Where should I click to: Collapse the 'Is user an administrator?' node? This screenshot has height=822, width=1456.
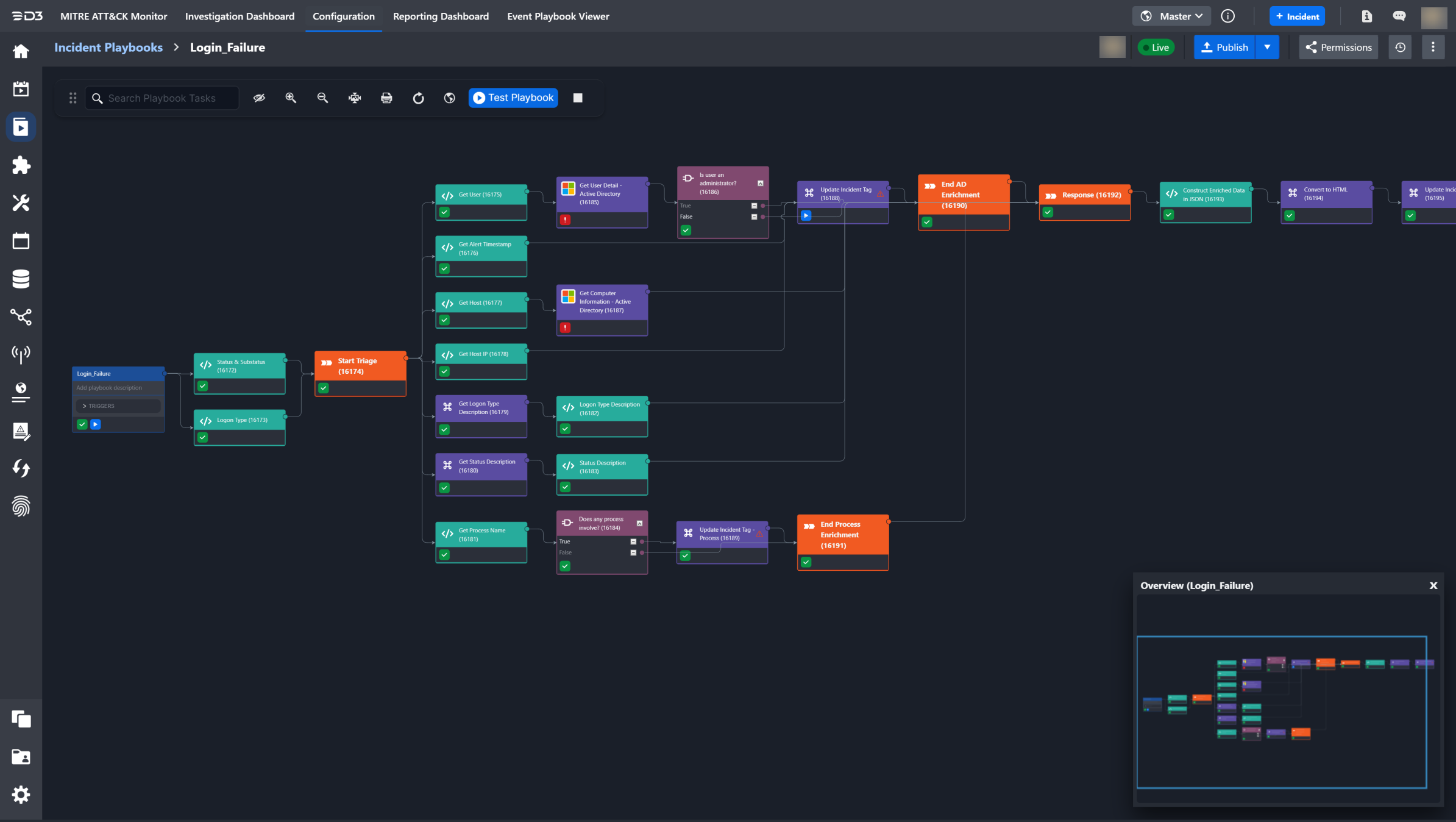tap(761, 184)
